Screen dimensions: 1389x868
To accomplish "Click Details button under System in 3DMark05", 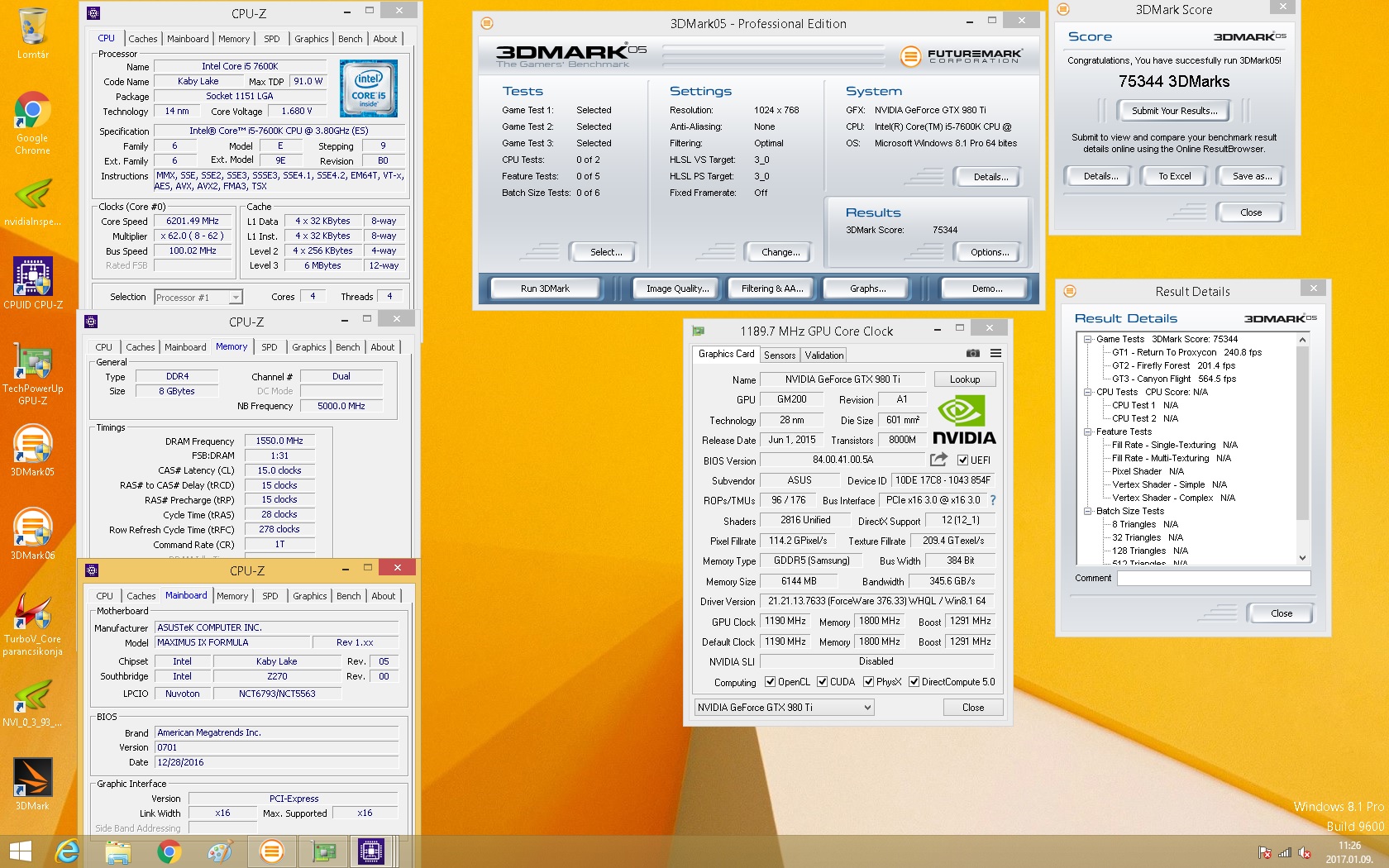I will pos(990,177).
